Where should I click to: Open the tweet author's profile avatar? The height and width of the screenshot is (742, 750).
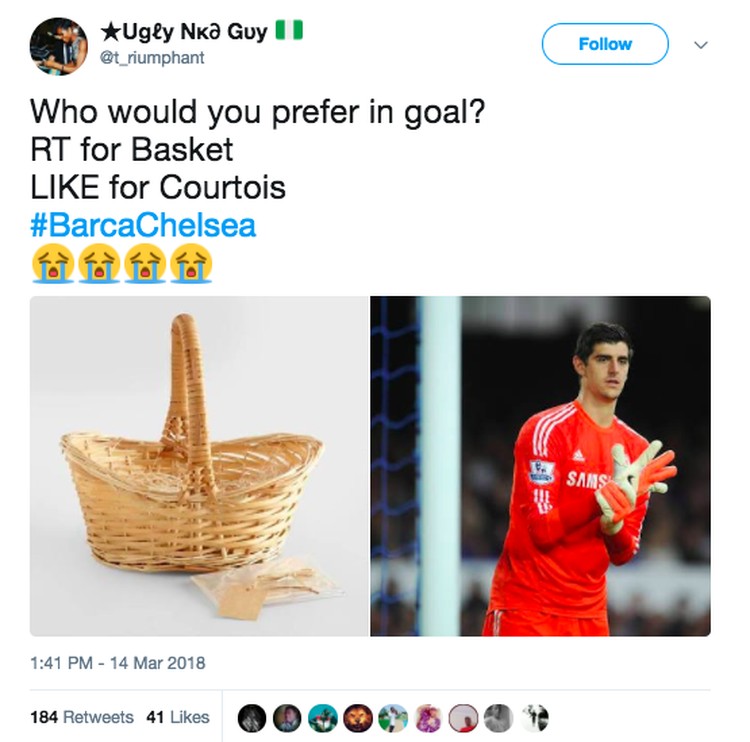coord(58,46)
